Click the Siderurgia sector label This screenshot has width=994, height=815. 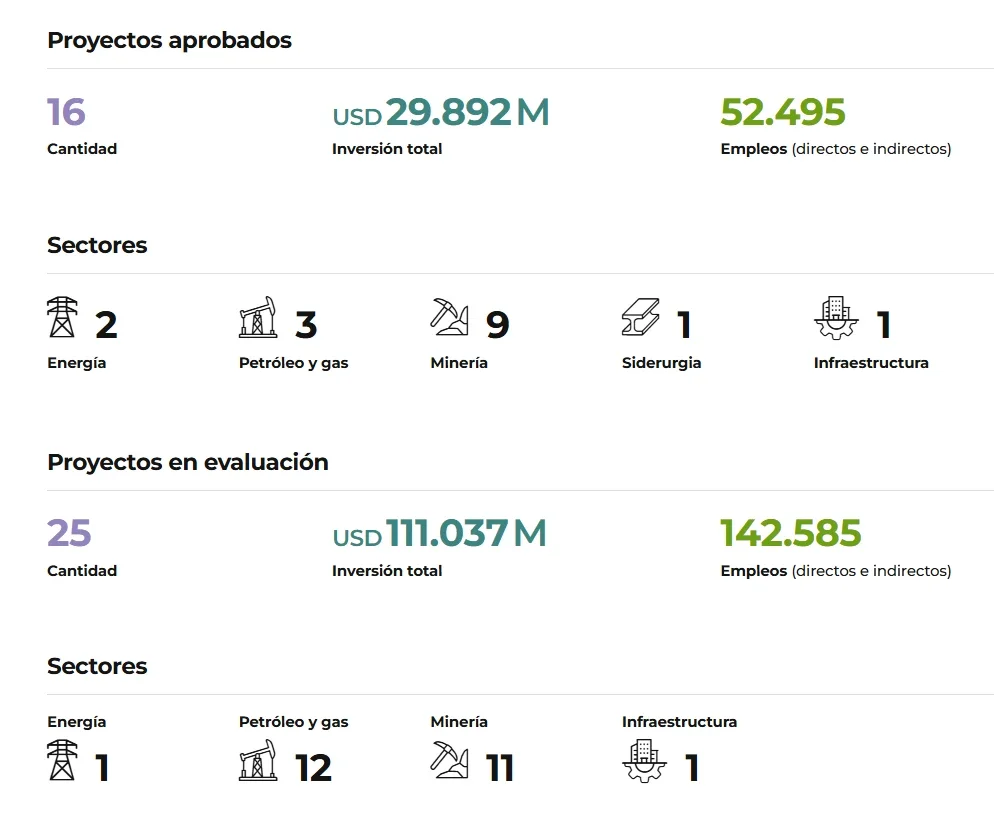(x=661, y=363)
